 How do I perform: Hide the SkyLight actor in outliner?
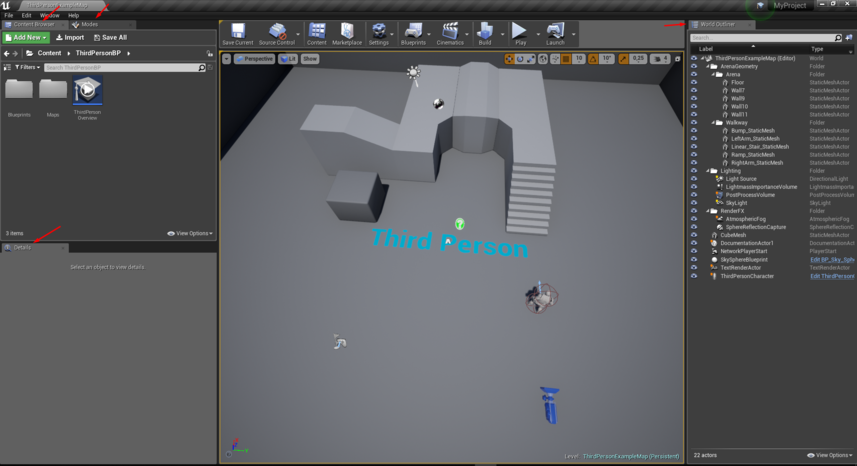click(x=694, y=203)
